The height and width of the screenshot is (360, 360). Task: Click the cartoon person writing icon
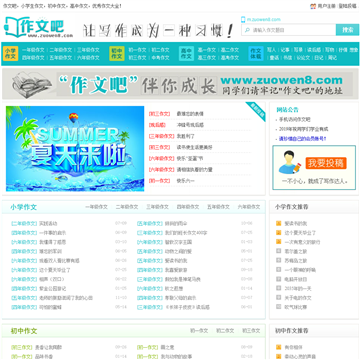click(290, 162)
